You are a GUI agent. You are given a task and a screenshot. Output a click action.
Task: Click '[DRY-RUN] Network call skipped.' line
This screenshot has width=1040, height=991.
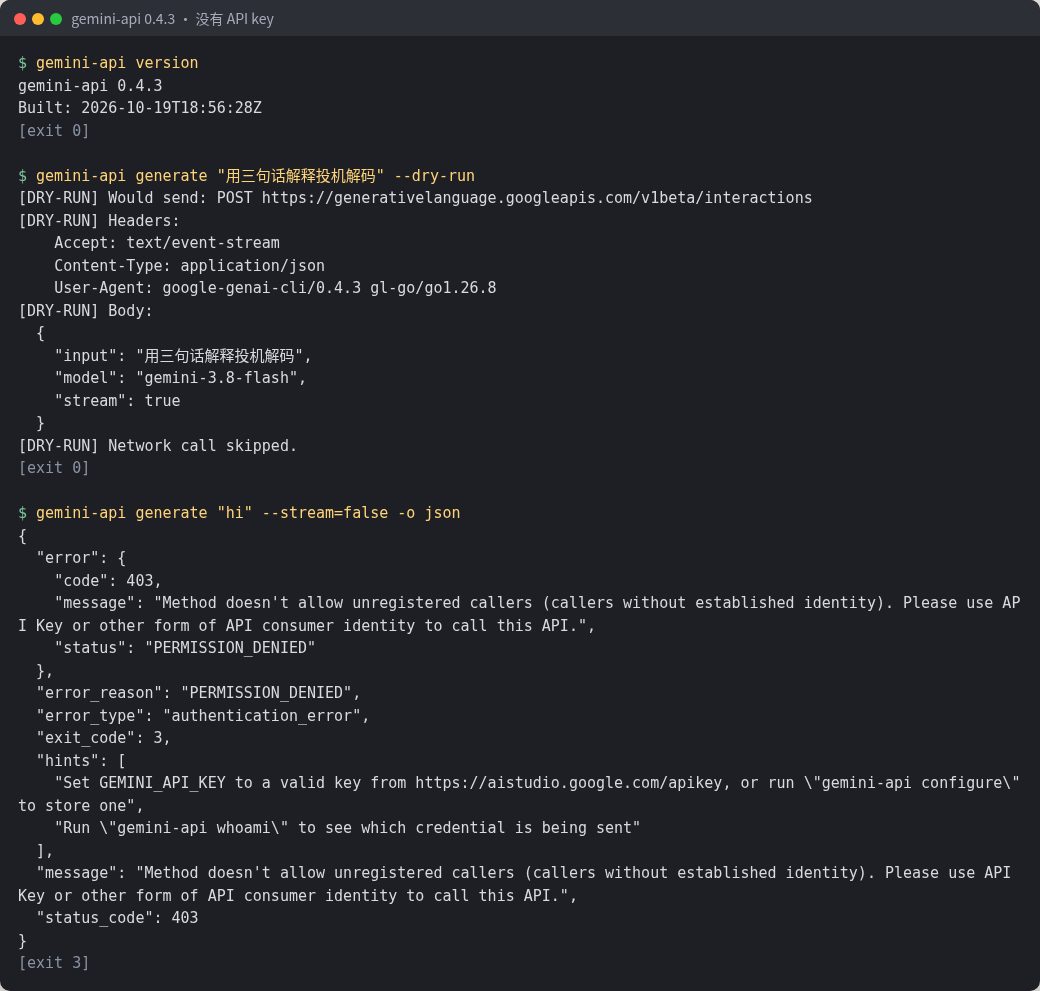click(158, 446)
